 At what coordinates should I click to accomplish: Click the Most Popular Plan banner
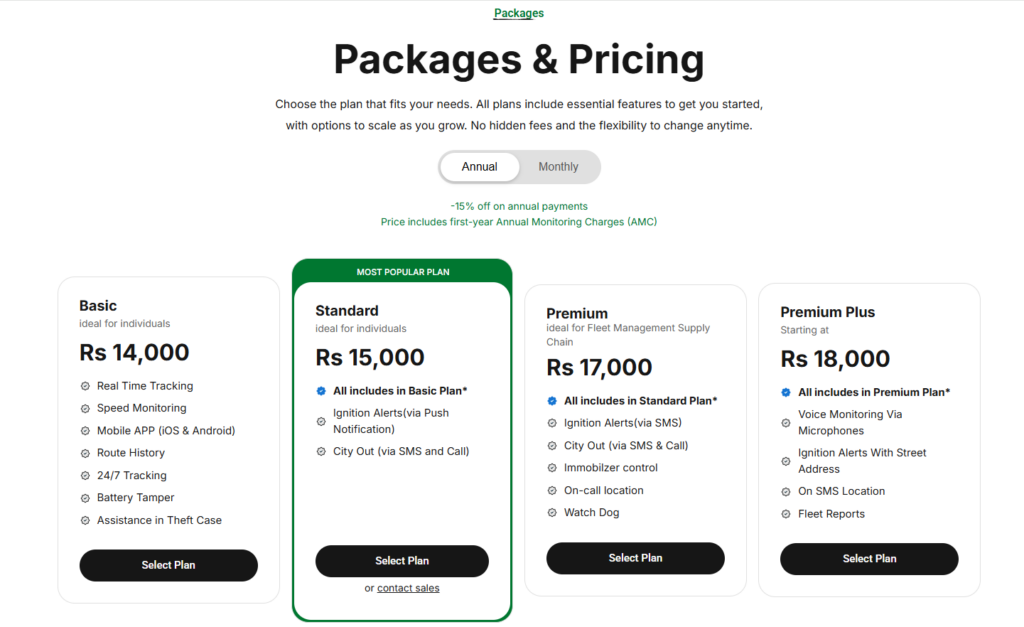pos(402,272)
